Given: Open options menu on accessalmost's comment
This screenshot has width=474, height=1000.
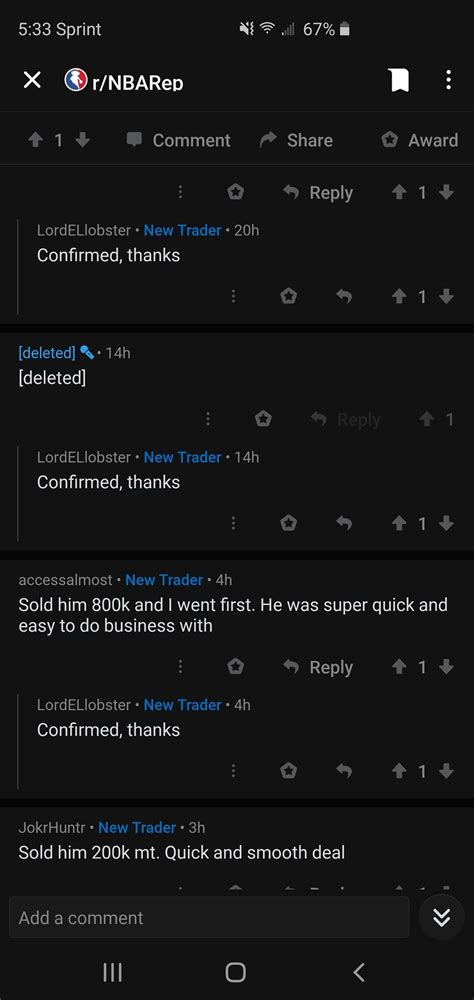Looking at the screenshot, I should point(181,667).
